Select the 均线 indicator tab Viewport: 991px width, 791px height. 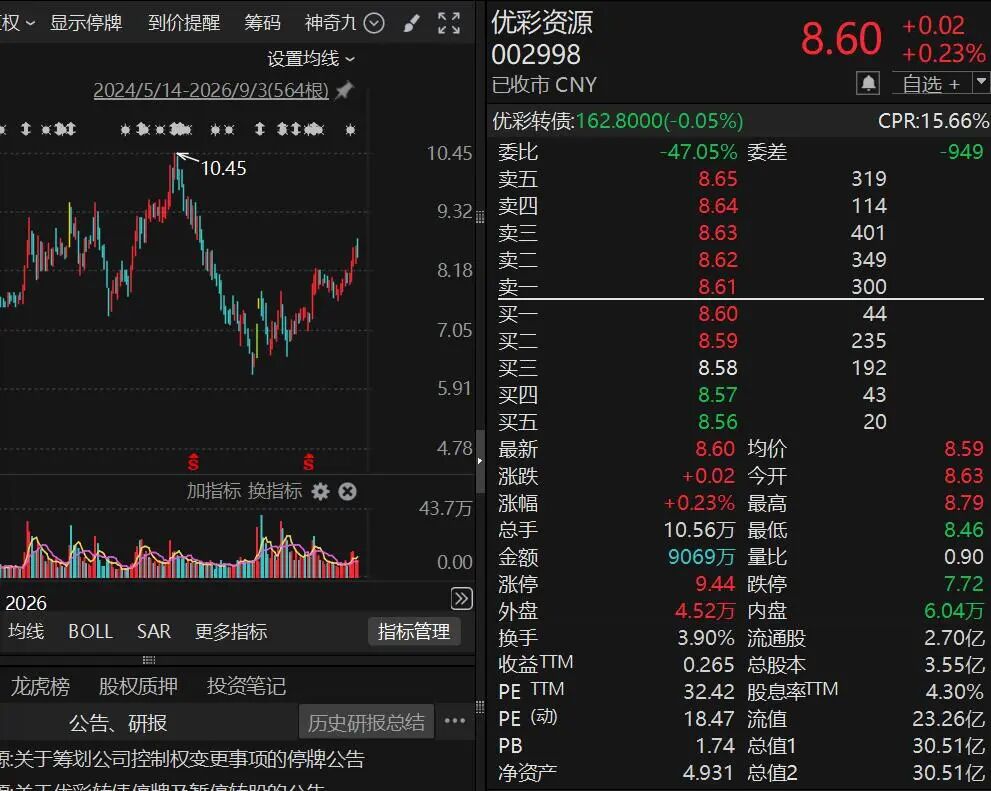click(27, 631)
